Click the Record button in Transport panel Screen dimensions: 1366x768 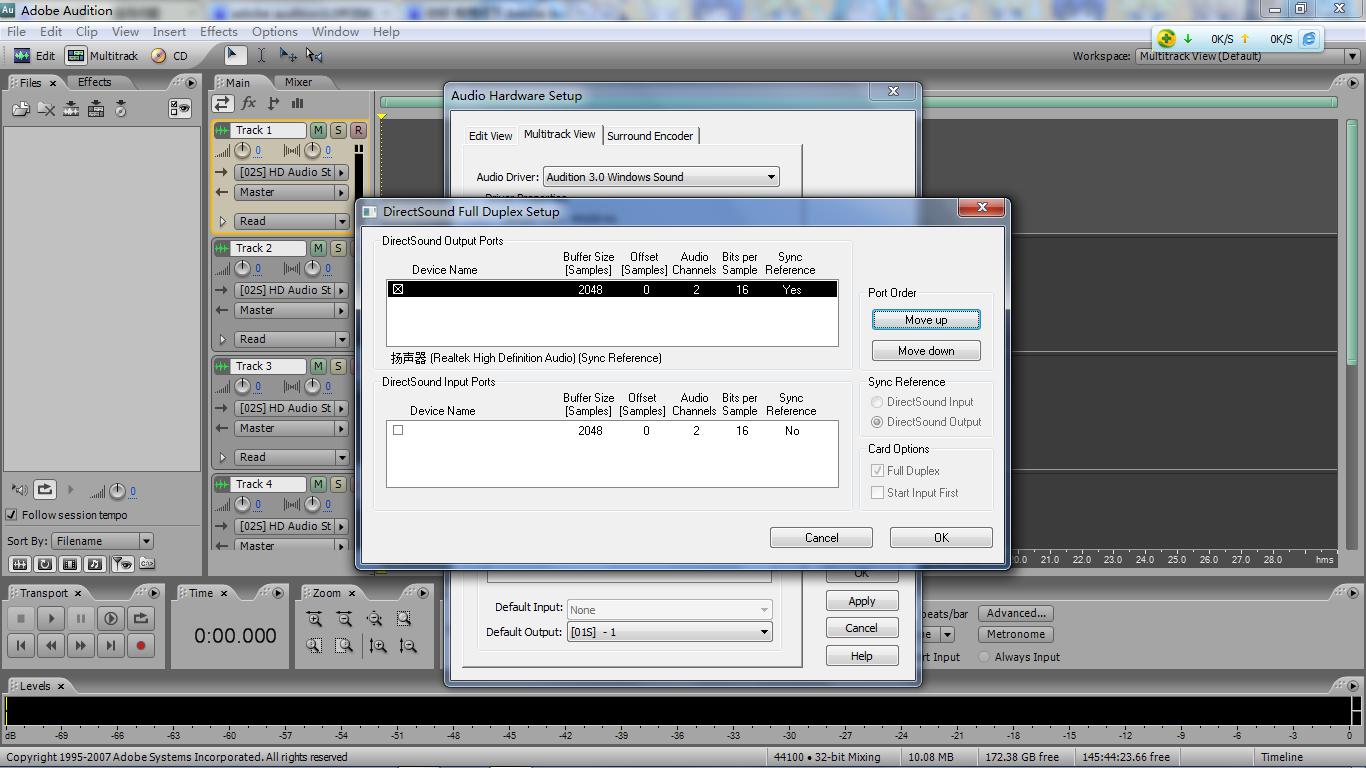tap(141, 646)
